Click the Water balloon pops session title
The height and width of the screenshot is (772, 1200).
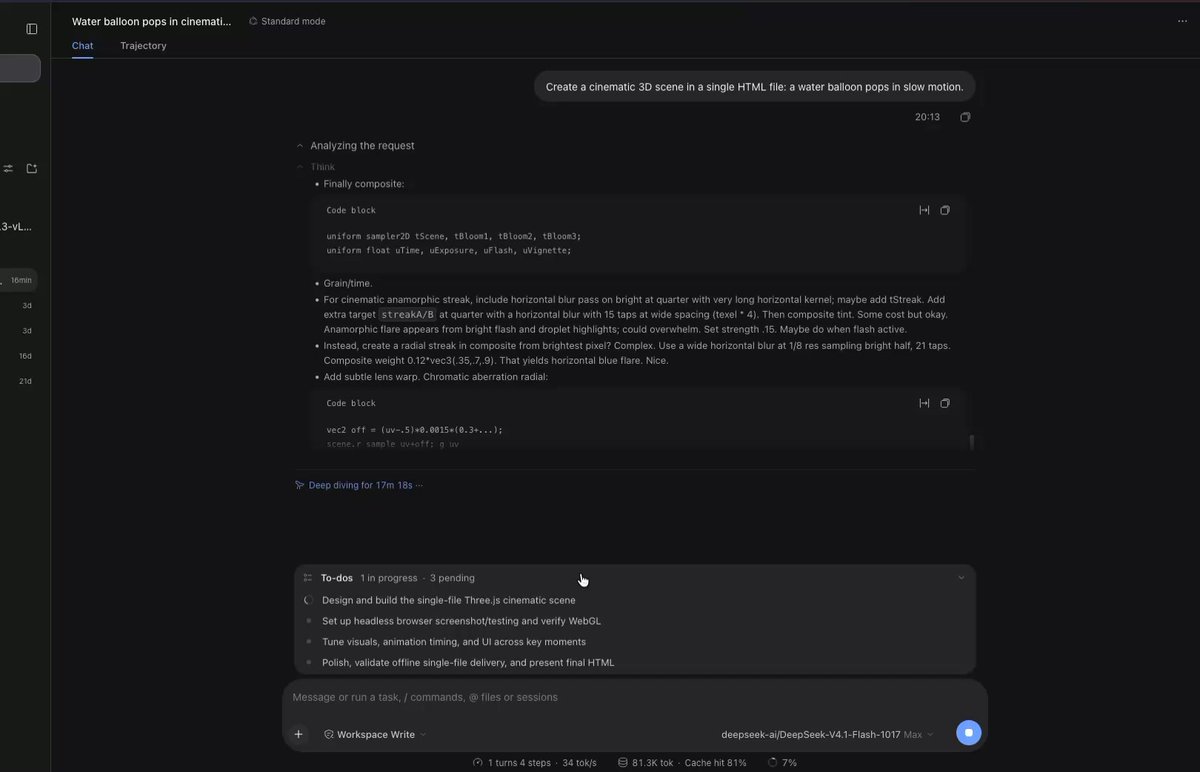click(x=151, y=21)
